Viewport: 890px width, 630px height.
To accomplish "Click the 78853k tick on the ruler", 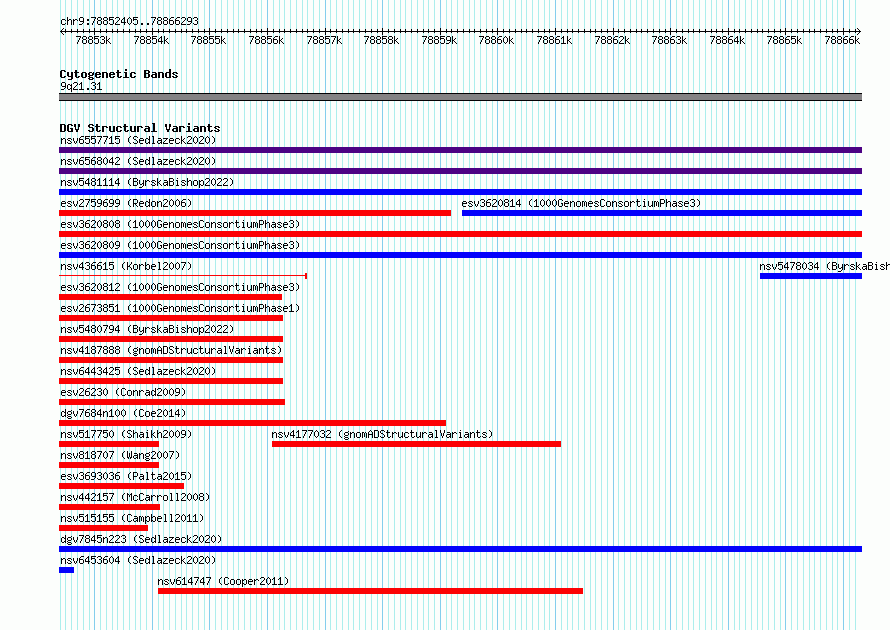I will coord(93,40).
